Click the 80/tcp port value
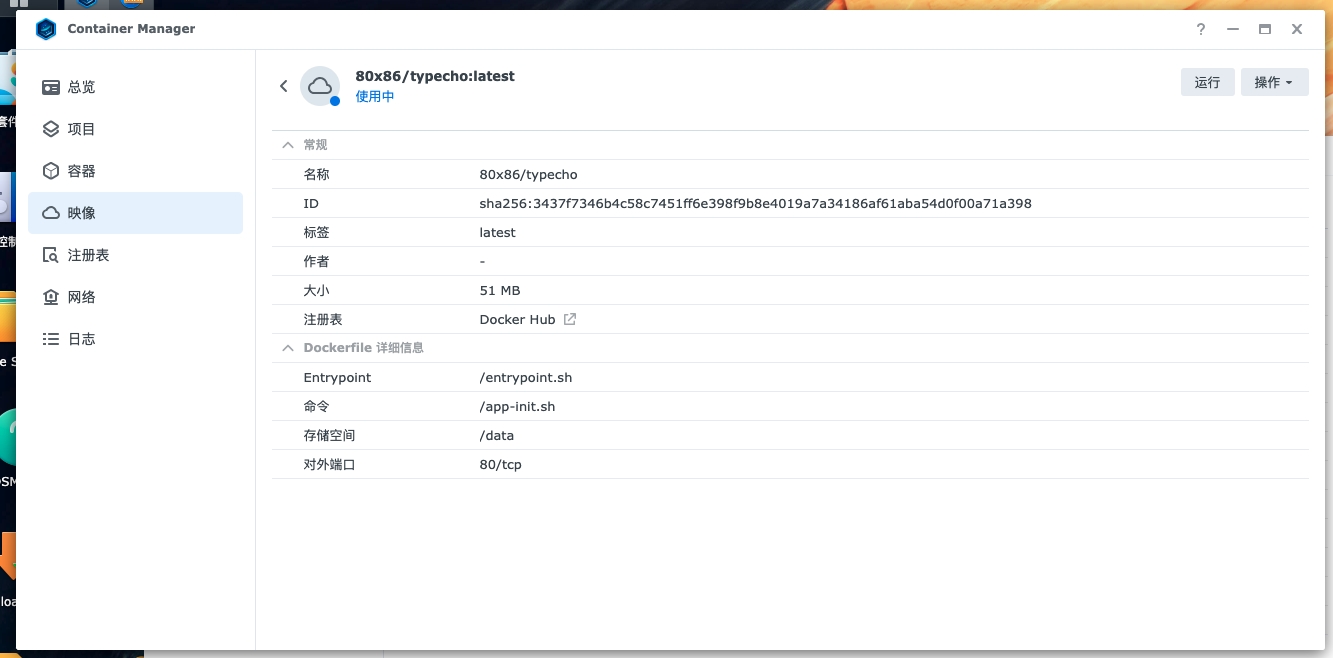The height and width of the screenshot is (658, 1333). [x=501, y=464]
